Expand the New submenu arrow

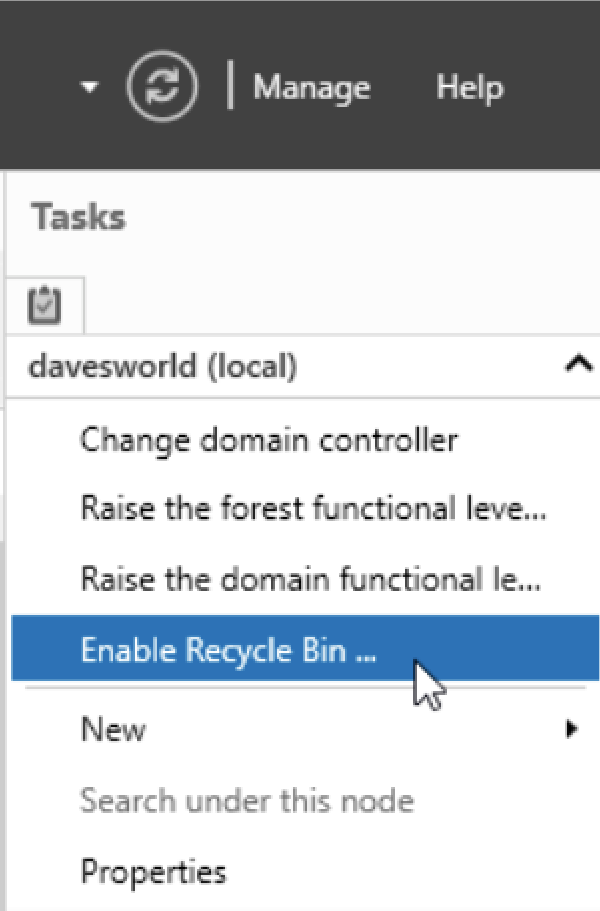click(x=572, y=729)
